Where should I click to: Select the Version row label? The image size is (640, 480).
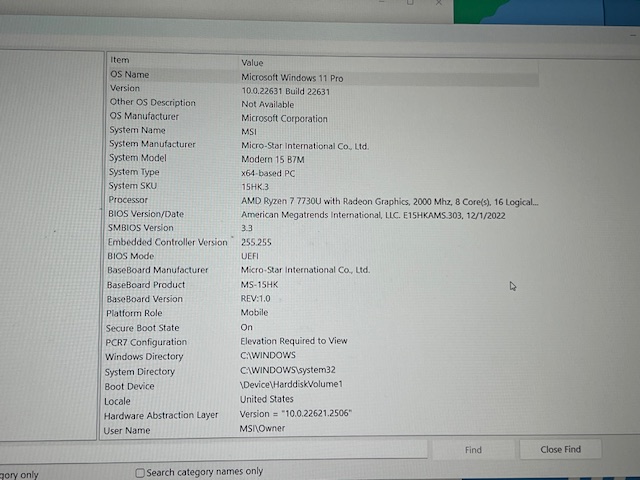[125, 88]
